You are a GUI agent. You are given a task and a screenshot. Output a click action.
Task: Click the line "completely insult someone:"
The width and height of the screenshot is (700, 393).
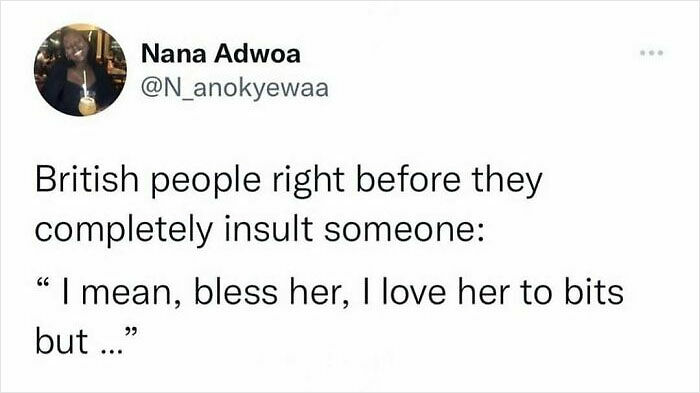coord(260,230)
